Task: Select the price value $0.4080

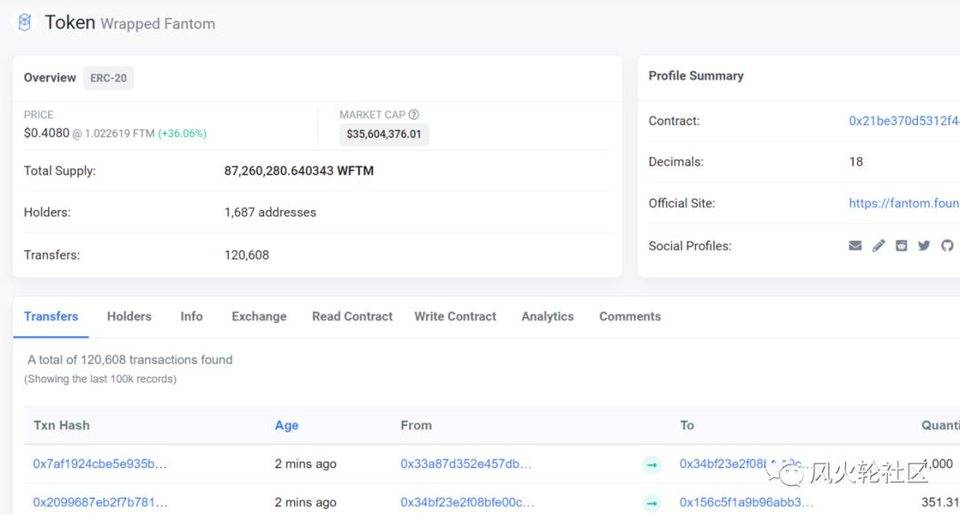Action: (47, 133)
